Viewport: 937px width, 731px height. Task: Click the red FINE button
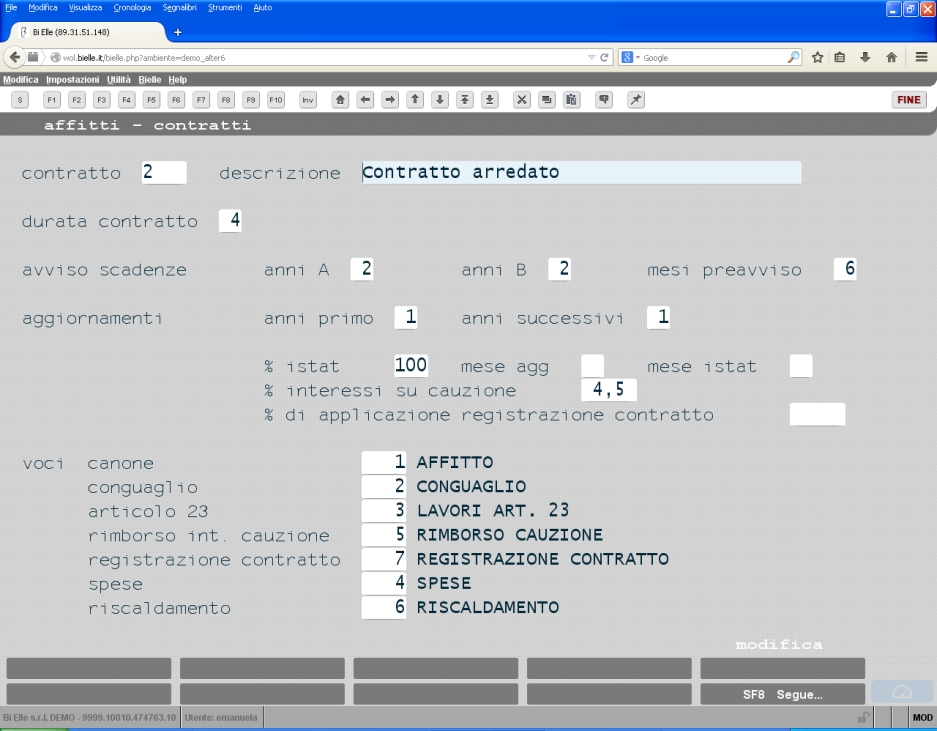click(x=909, y=100)
